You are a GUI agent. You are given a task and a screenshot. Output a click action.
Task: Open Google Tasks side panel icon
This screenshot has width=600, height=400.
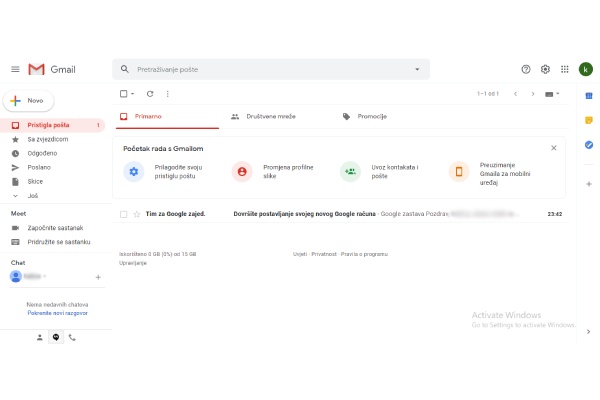click(589, 145)
